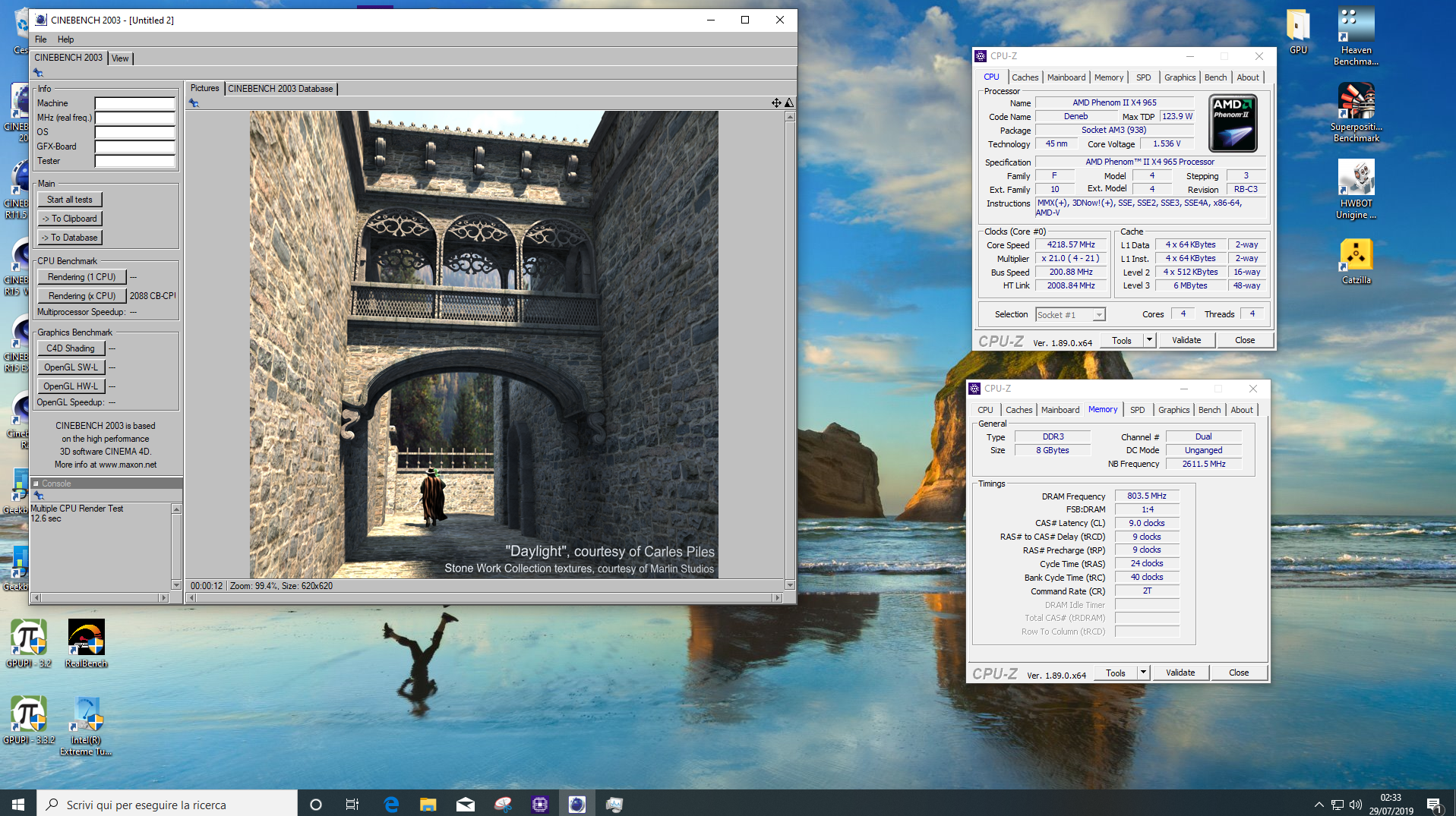The image size is (1456, 816).
Task: Click picture viewer horizontal scrollbar
Action: coord(485,598)
